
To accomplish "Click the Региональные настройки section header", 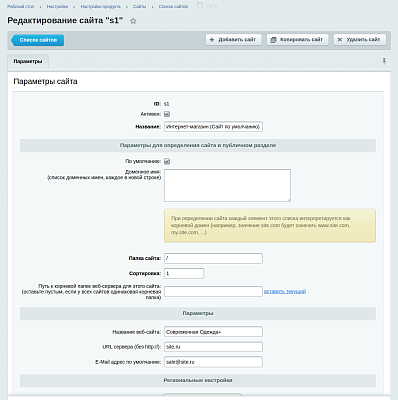I will coord(198,380).
